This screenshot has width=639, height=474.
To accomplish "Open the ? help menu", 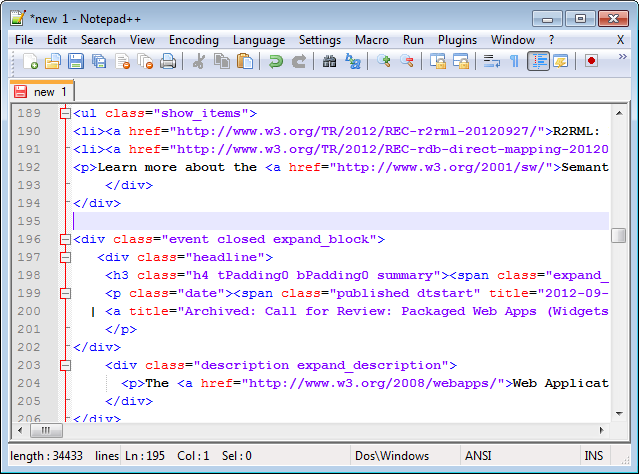I will click(551, 40).
